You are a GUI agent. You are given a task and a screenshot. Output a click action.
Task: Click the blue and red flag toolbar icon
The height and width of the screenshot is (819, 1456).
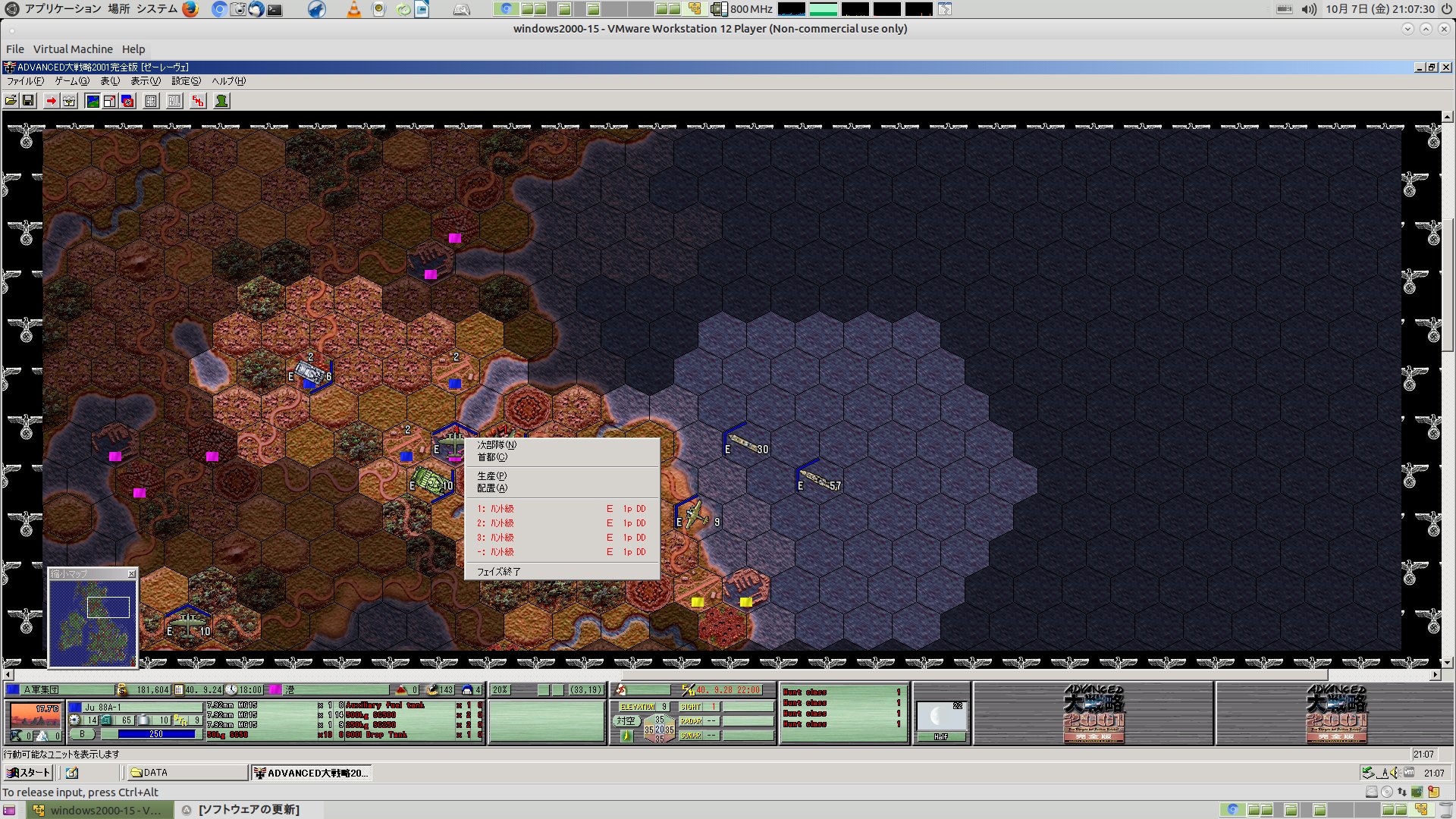[x=128, y=101]
